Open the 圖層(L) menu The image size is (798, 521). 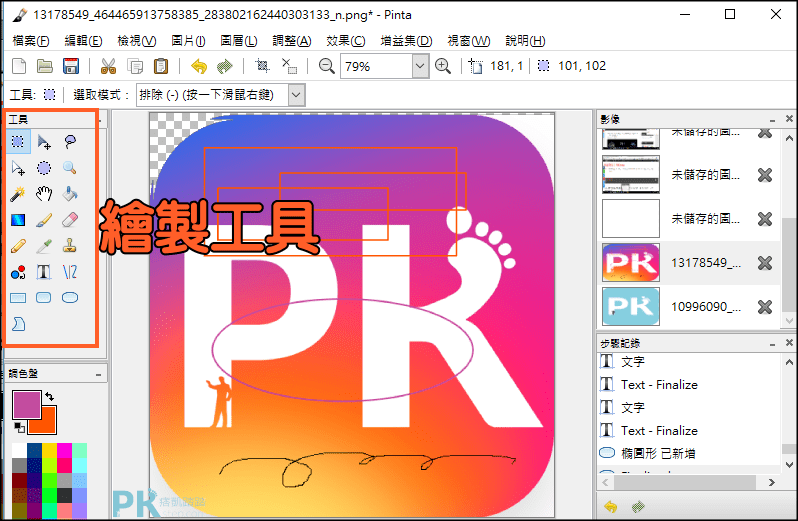point(239,41)
